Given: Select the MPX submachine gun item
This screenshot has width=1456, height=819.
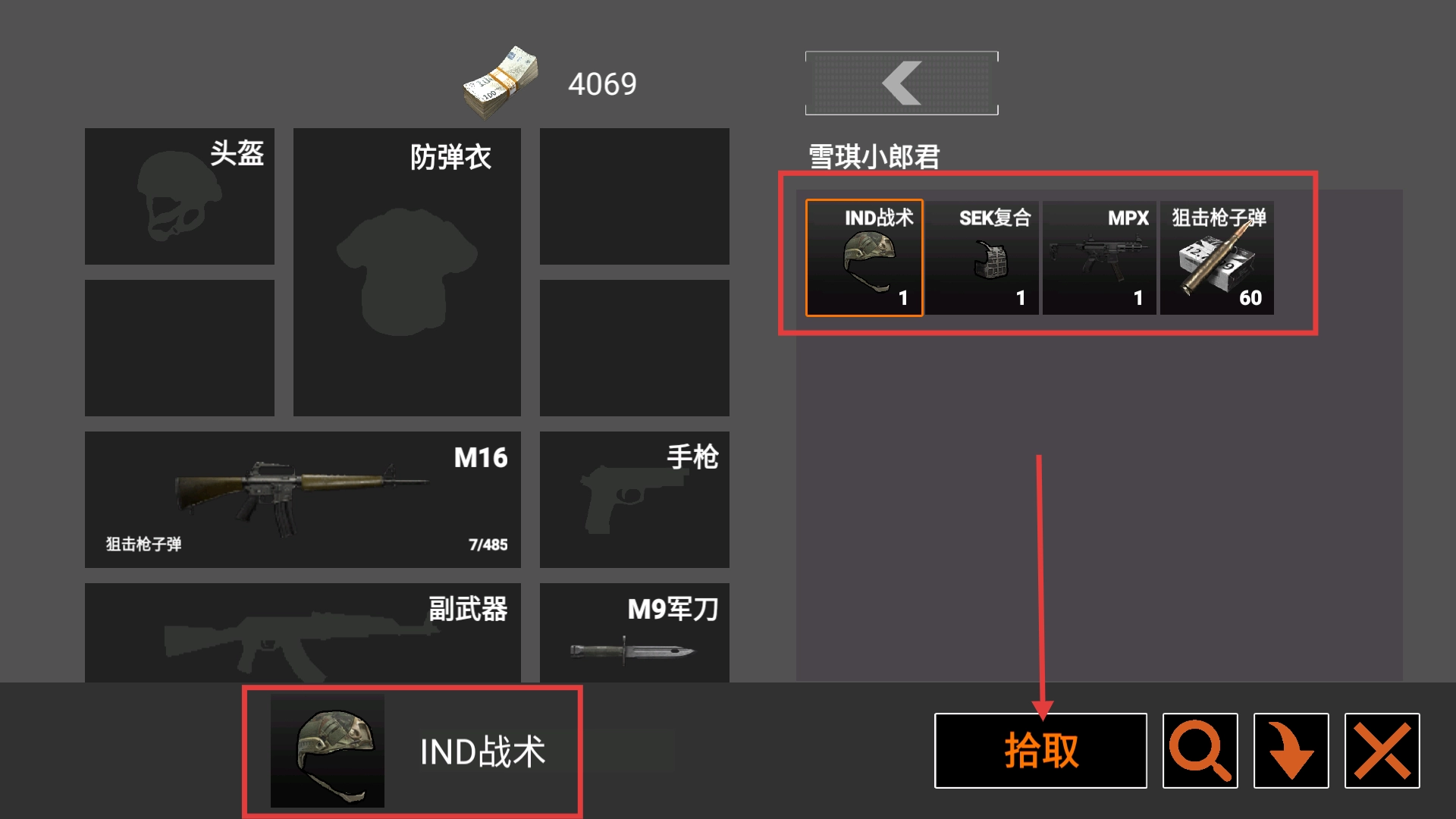Looking at the screenshot, I should 1100,257.
